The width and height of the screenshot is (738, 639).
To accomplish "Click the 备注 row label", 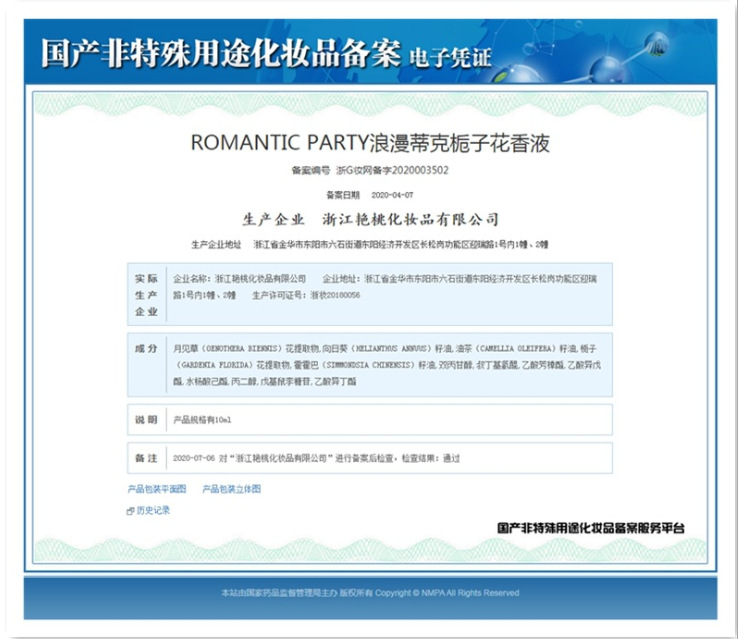I will pyautogui.click(x=146, y=458).
